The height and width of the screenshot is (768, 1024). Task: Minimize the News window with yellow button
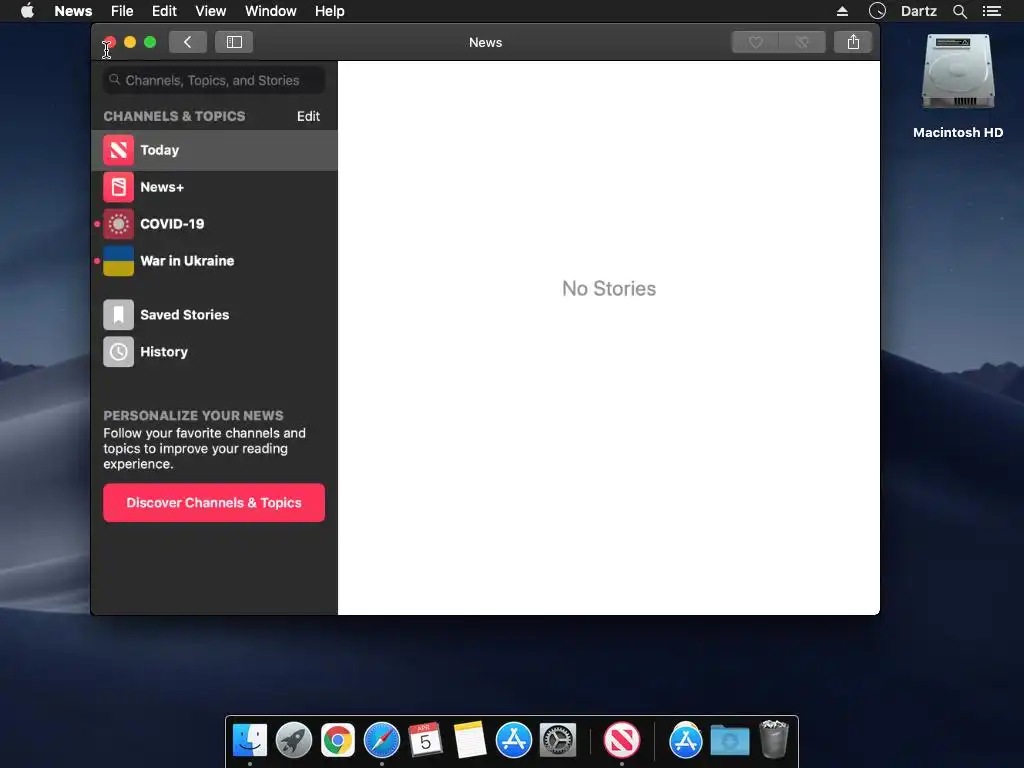130,42
